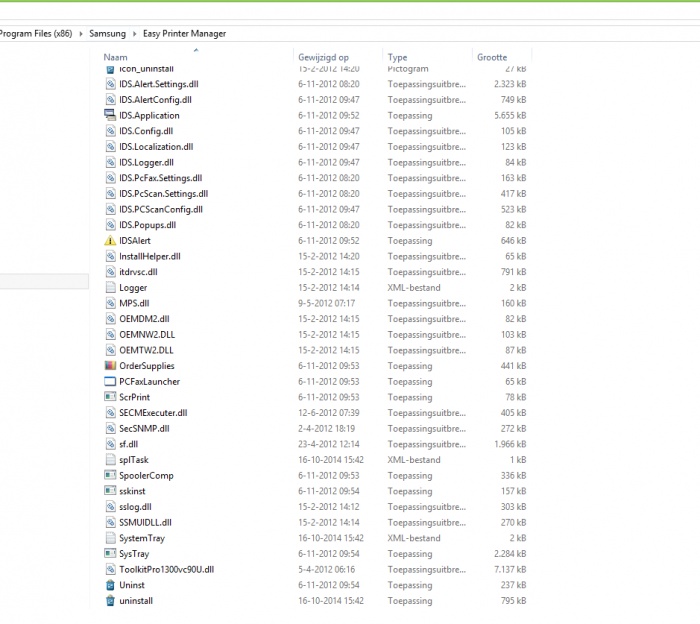Click the SecSNMP.dll file icon
This screenshot has height=624, width=700.
coord(110,428)
